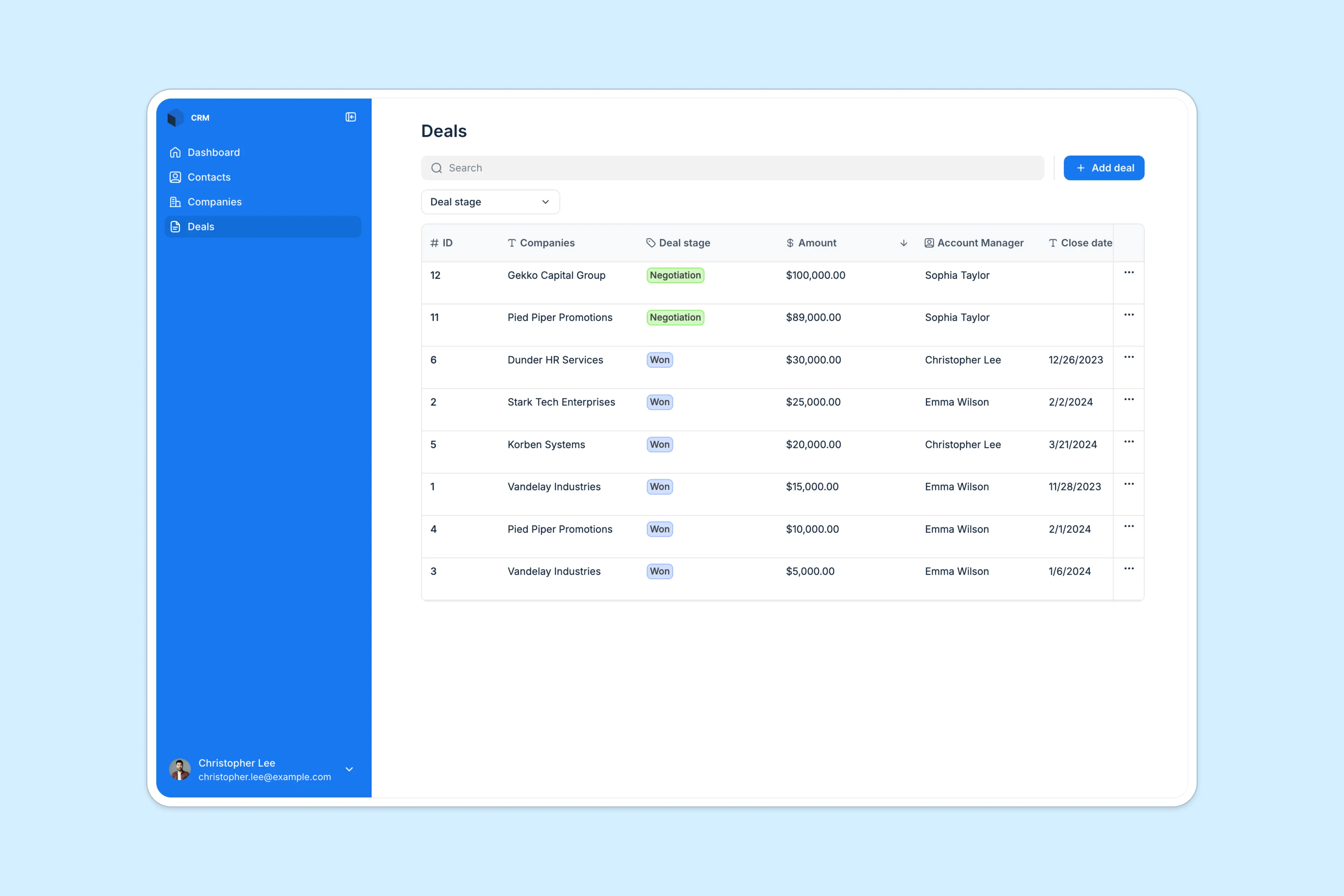The width and height of the screenshot is (1344, 896).
Task: Select Deals in the navigation menu
Action: [x=200, y=226]
